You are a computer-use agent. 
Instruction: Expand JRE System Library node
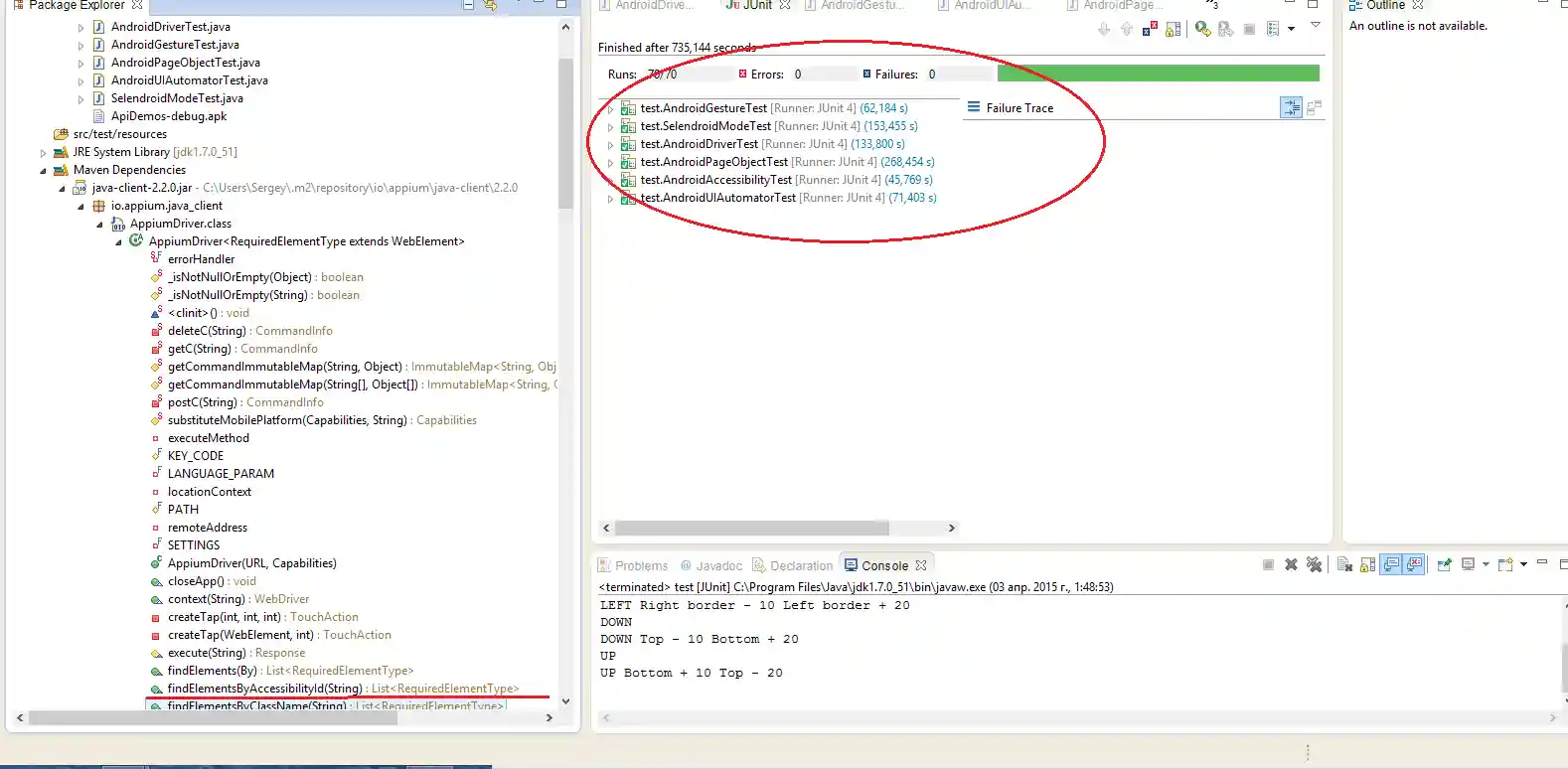point(43,153)
